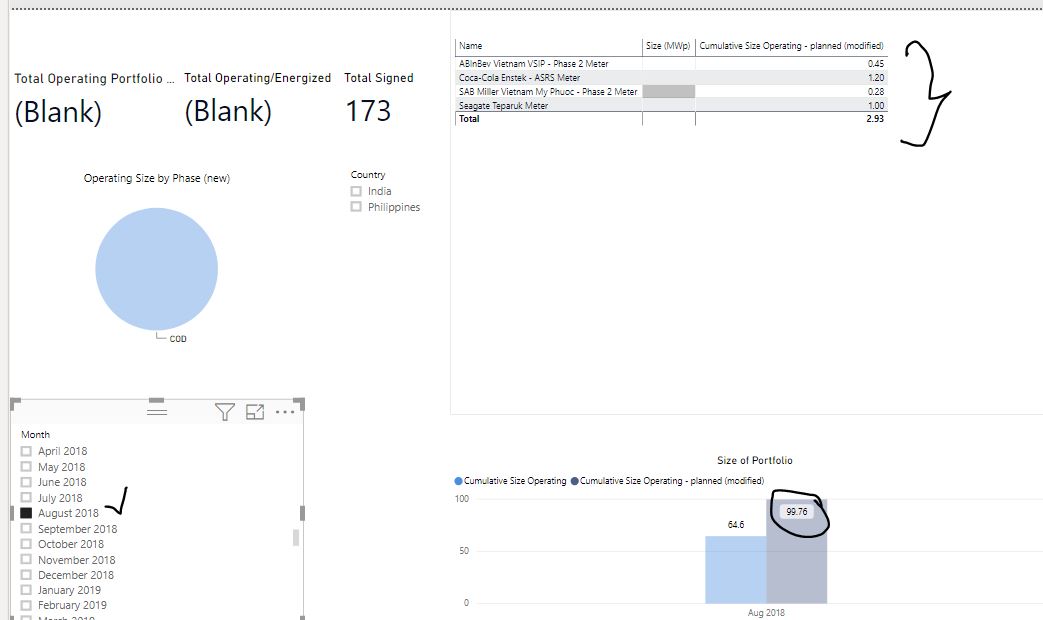Click the slicer header drag handle lines

[x=157, y=411]
